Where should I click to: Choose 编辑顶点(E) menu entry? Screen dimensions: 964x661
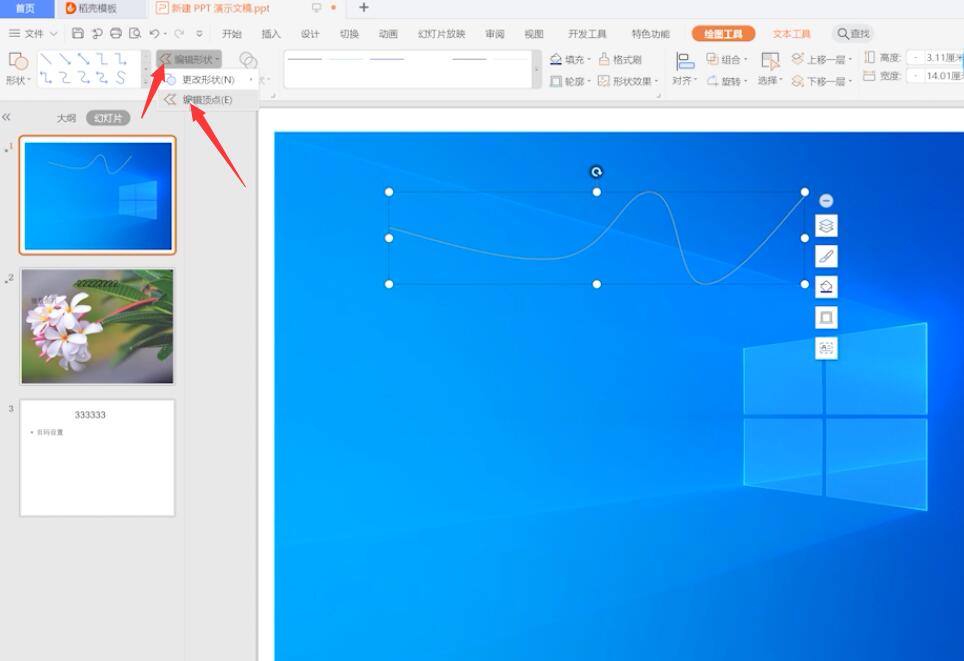click(x=207, y=100)
